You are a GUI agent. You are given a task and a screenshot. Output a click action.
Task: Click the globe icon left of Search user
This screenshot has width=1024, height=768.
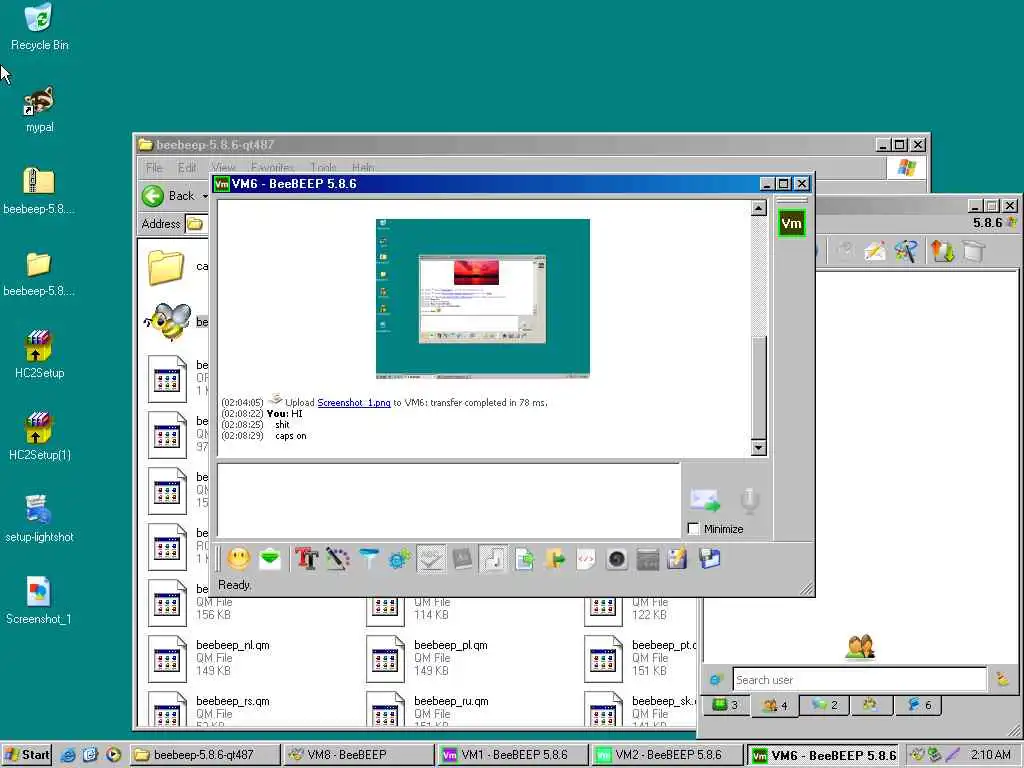[716, 680]
